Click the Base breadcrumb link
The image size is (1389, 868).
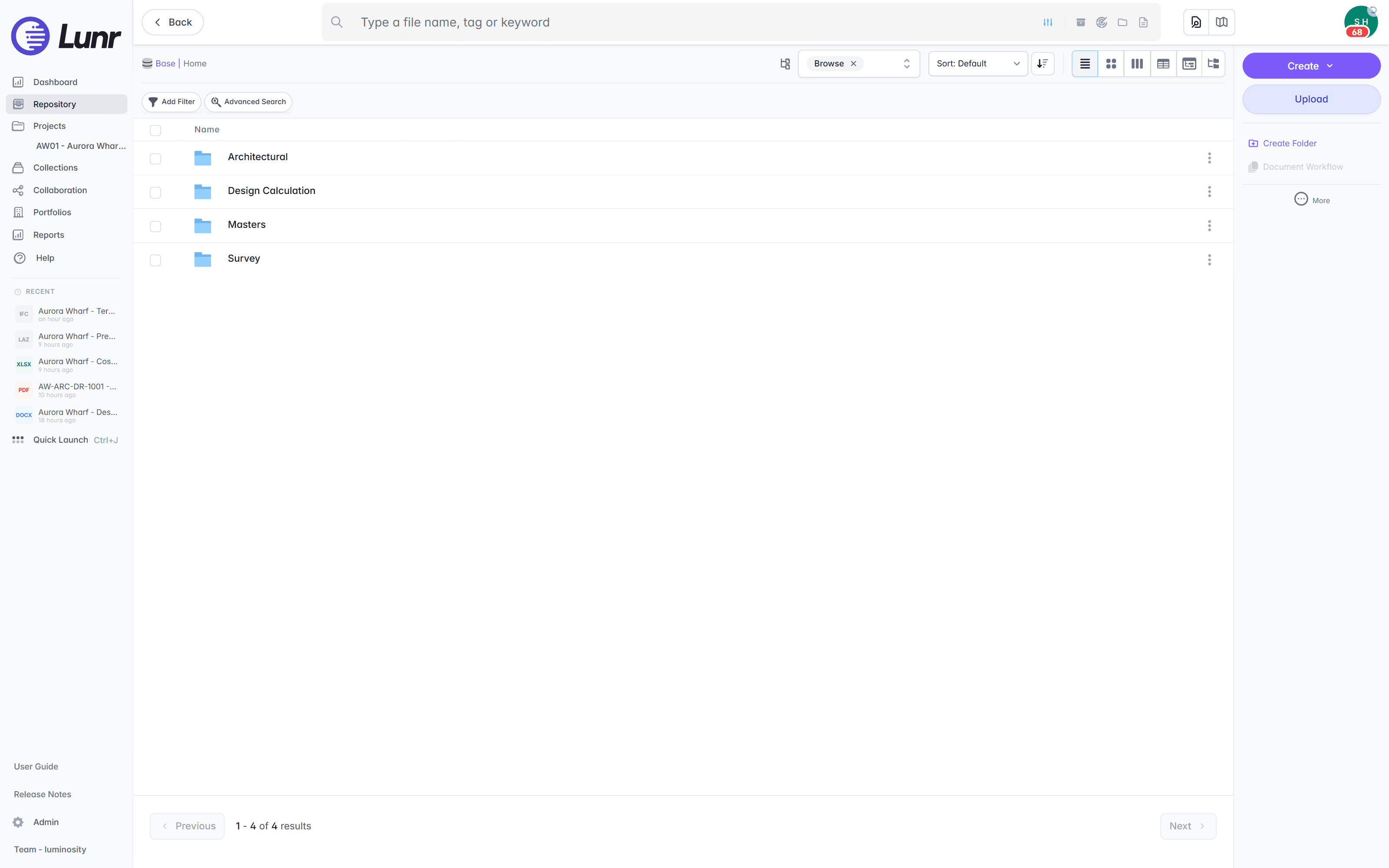[165, 64]
